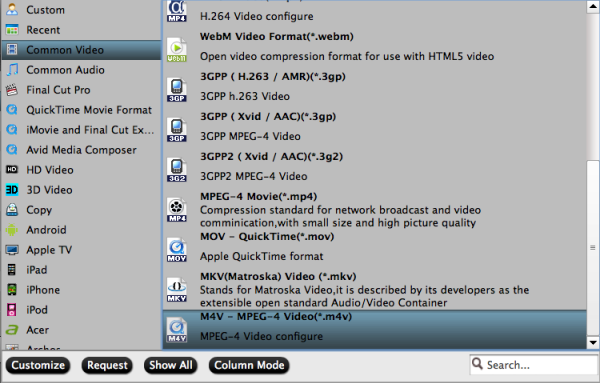Select iMovie and Final Cut Ex... category

(90, 130)
